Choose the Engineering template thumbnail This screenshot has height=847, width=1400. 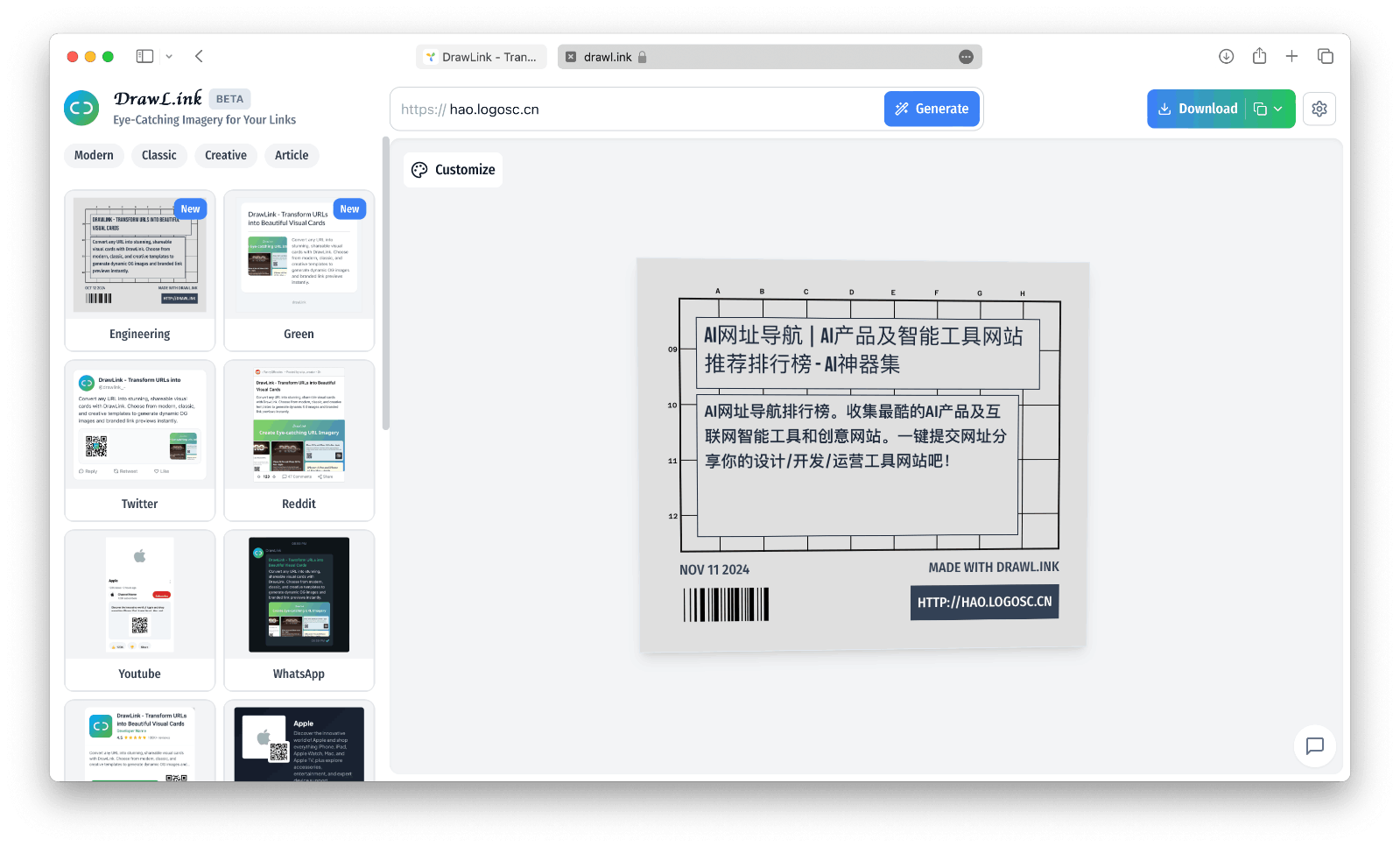pos(140,271)
